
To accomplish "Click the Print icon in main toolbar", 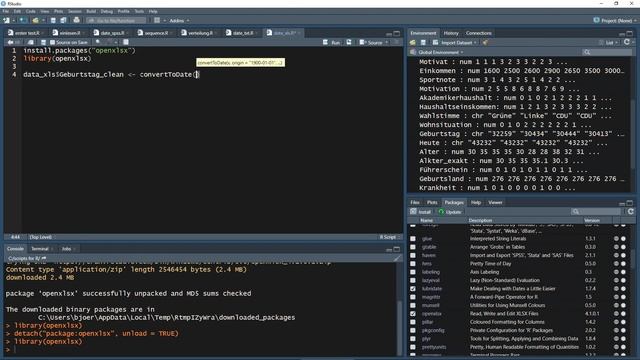I will (x=76, y=20).
